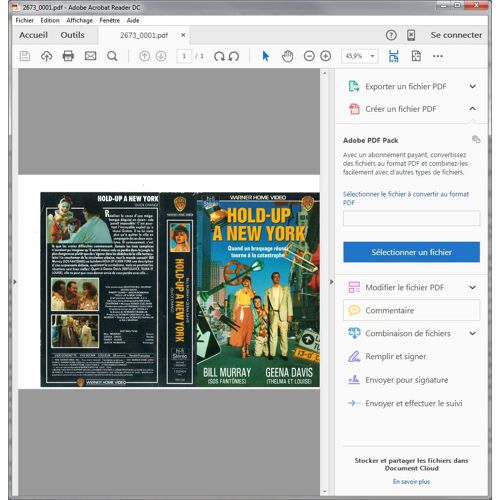Expand Exporter un fichier PDF section

472,87
